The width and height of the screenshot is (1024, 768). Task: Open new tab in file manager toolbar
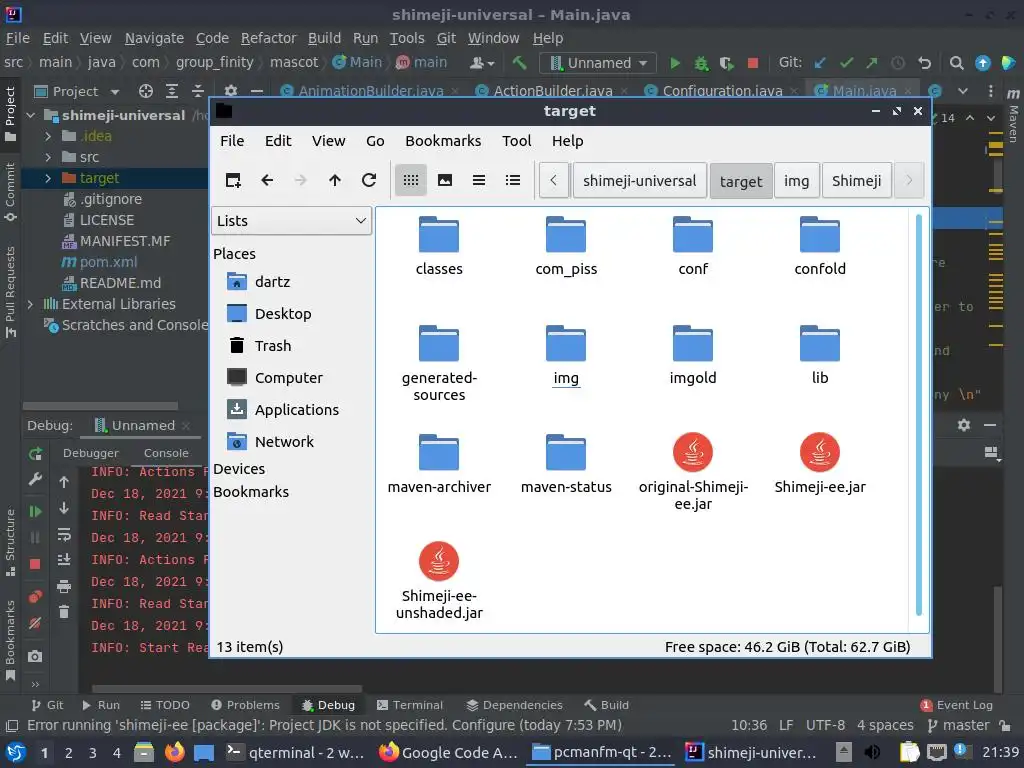click(233, 180)
